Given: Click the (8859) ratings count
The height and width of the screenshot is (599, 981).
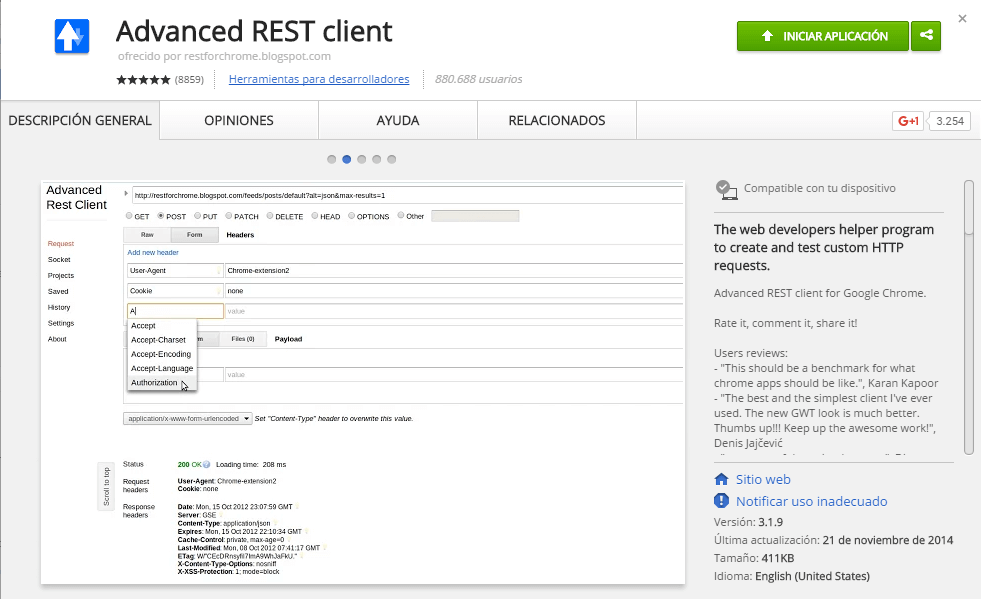Looking at the screenshot, I should [189, 79].
